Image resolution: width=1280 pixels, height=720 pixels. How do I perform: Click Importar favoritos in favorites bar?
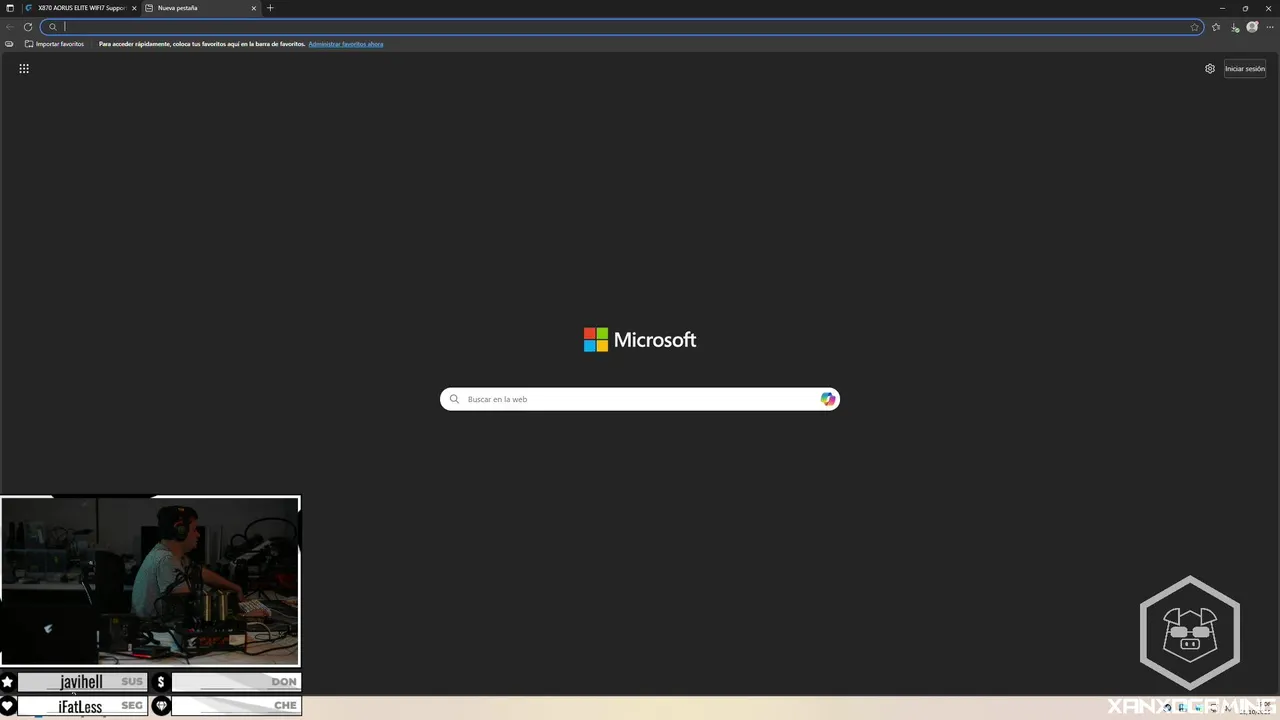click(55, 44)
